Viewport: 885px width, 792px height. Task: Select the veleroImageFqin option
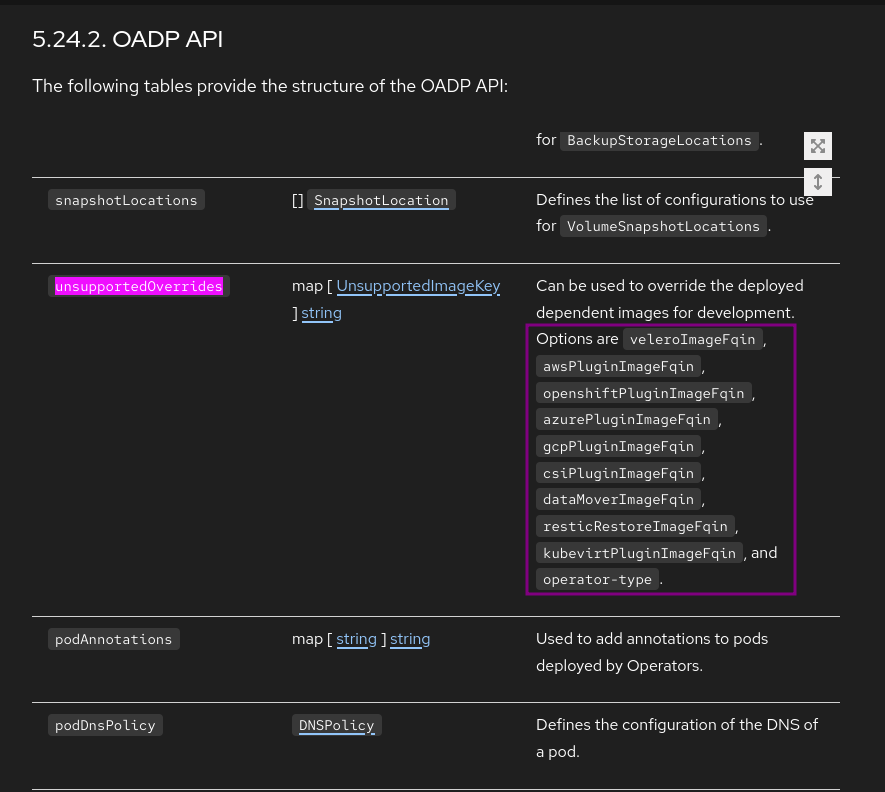click(x=692, y=340)
